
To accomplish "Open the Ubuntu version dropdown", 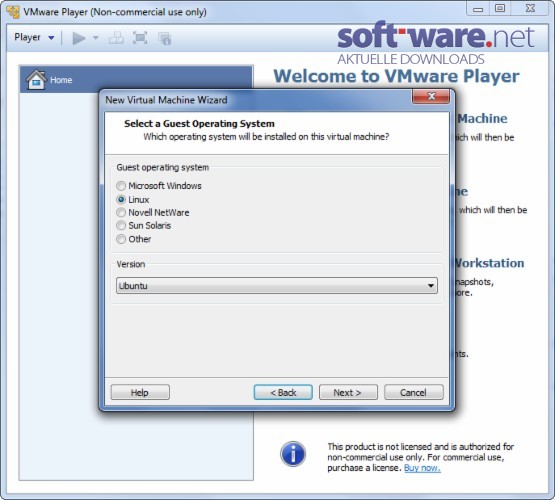I will (x=277, y=286).
